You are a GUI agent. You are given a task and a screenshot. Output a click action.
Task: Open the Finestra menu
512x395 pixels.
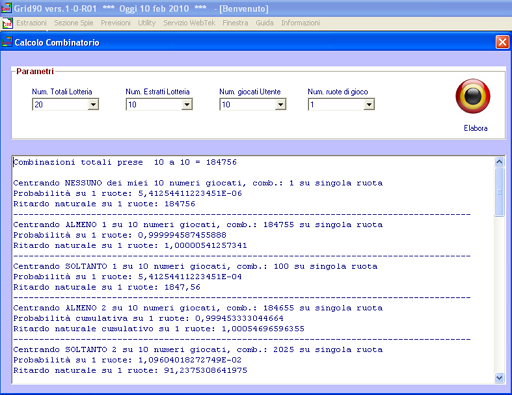tap(235, 23)
